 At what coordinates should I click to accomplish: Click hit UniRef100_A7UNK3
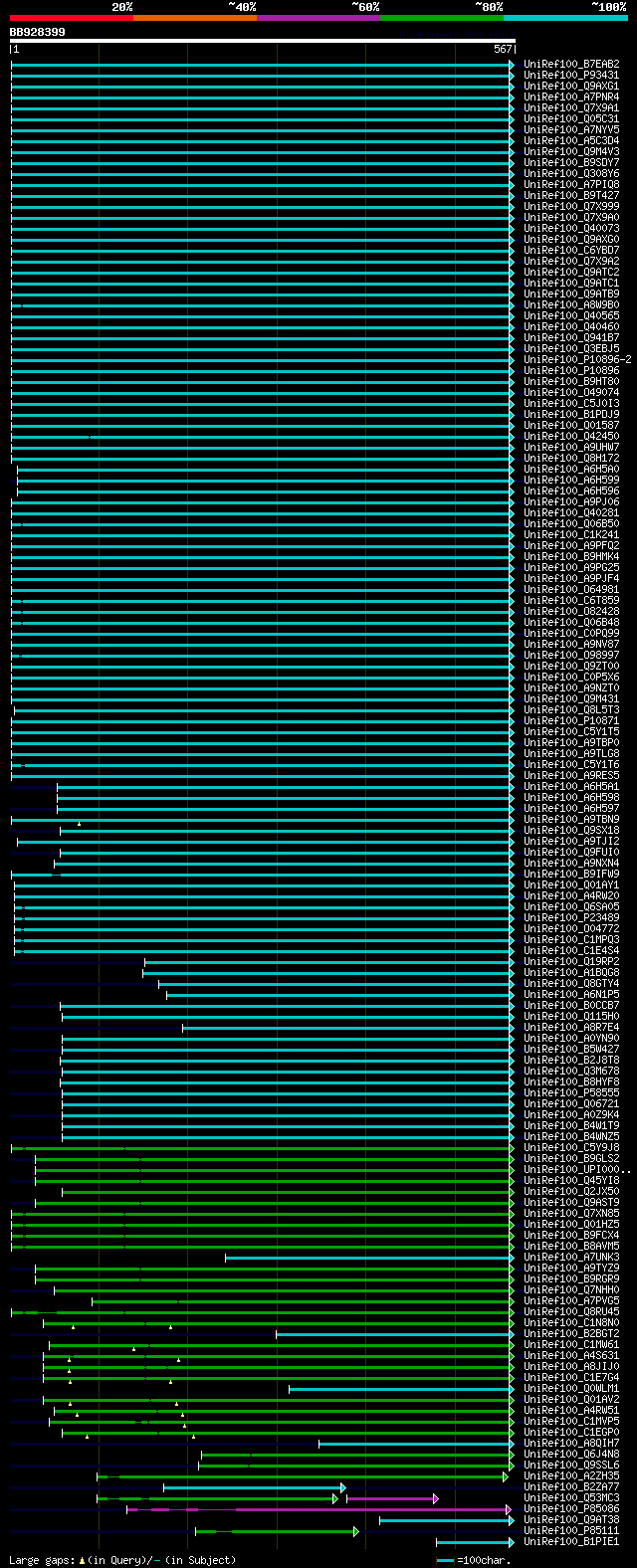coord(571,1258)
